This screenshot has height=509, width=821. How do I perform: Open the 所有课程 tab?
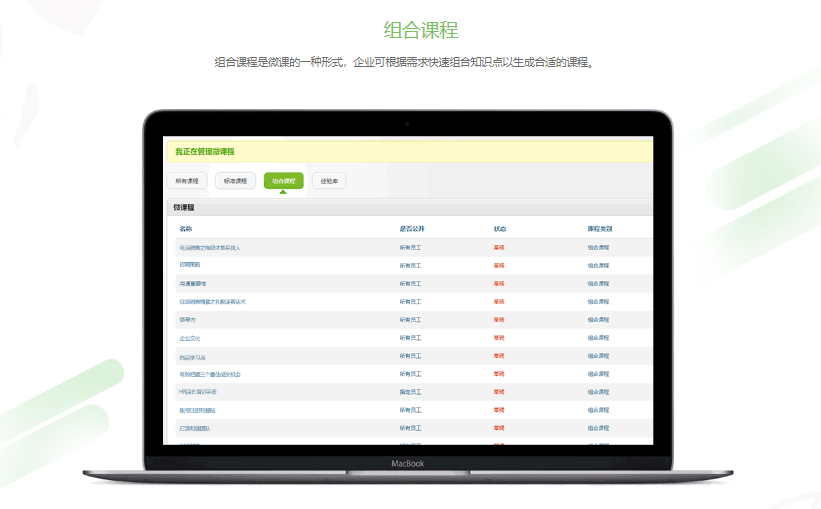coord(187,181)
